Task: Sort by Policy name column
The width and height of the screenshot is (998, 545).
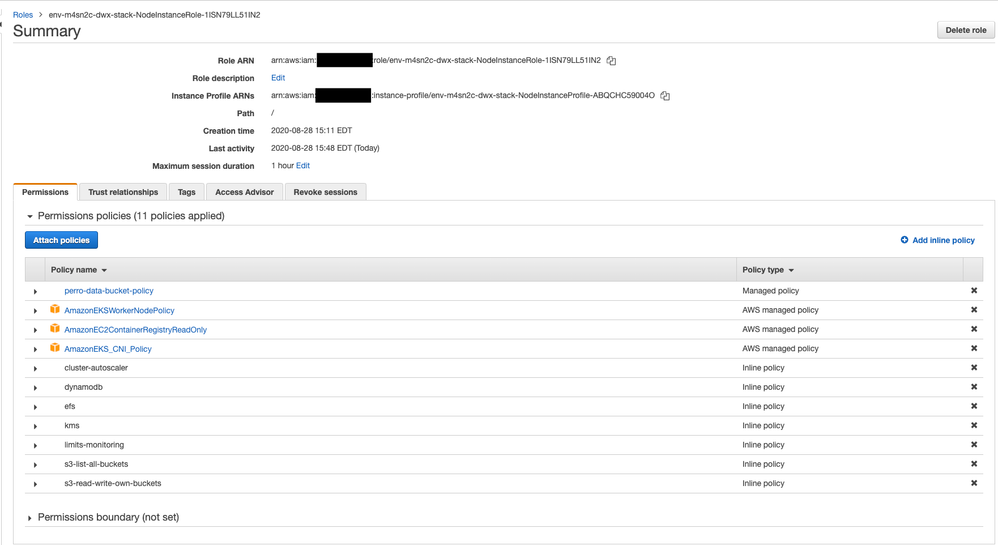Action: click(79, 270)
